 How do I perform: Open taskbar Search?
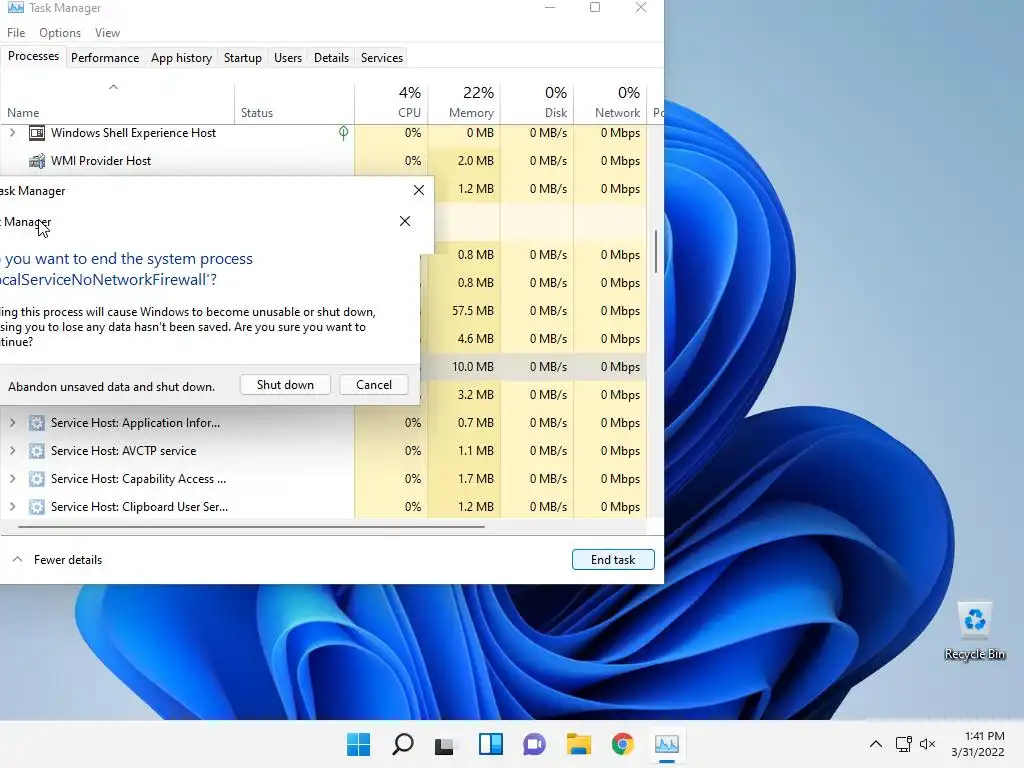point(402,744)
